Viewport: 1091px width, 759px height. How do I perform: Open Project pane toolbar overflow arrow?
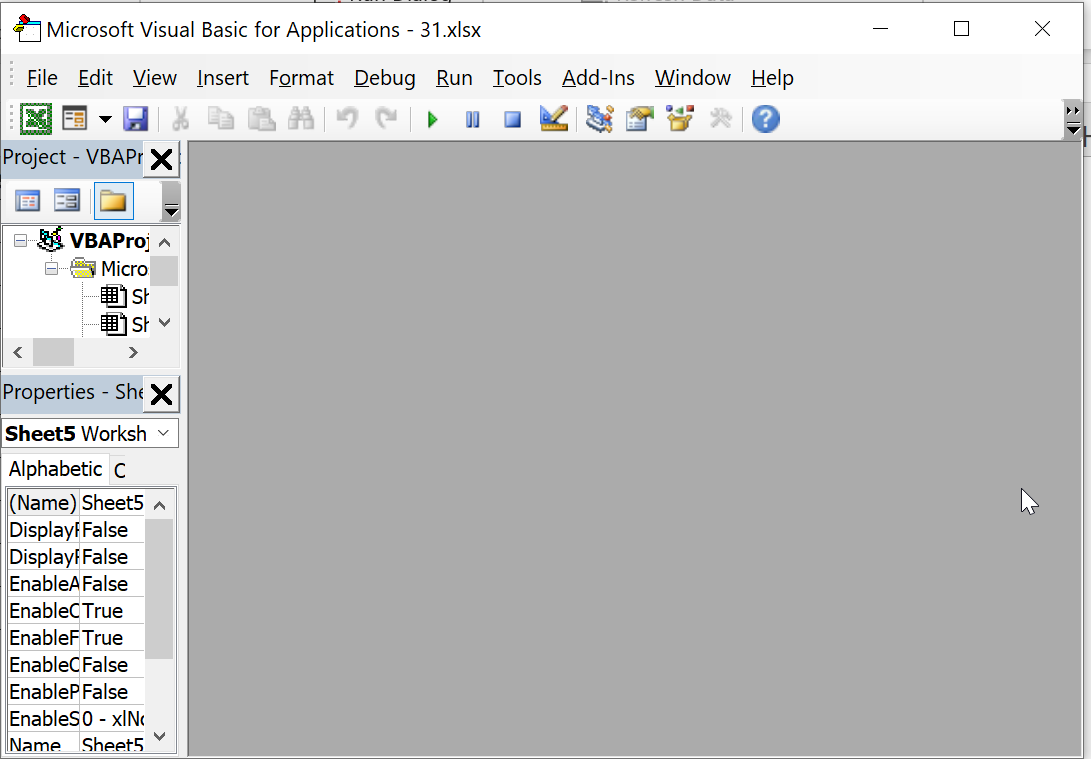tap(171, 202)
